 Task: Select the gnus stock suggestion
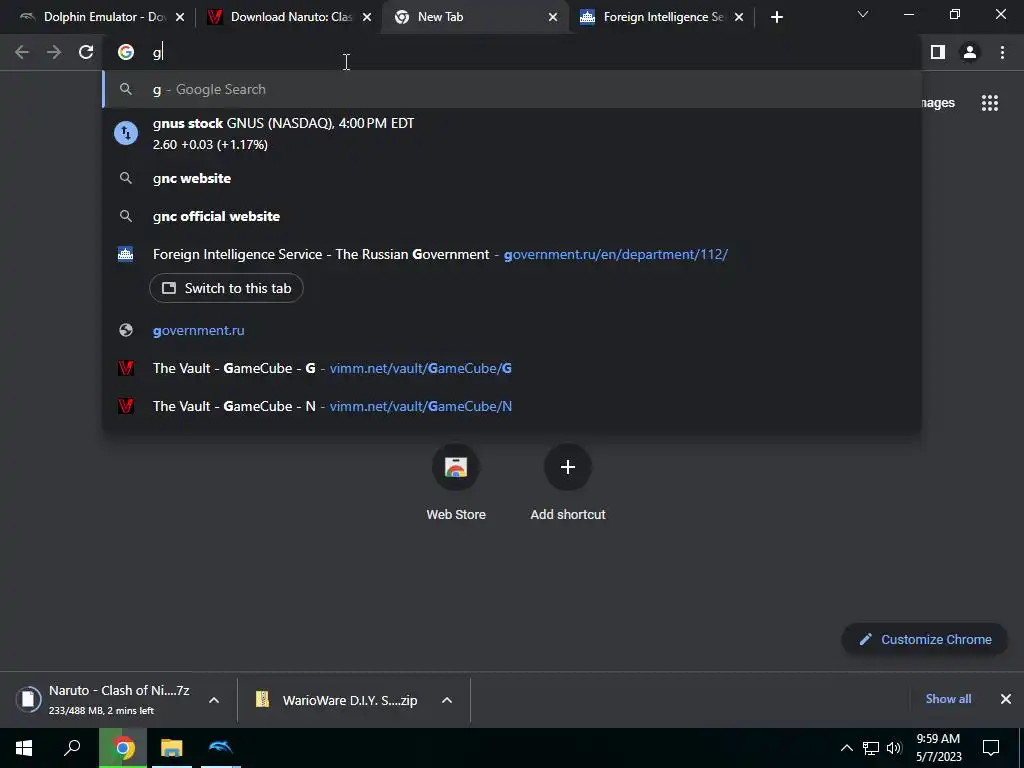tap(512, 133)
